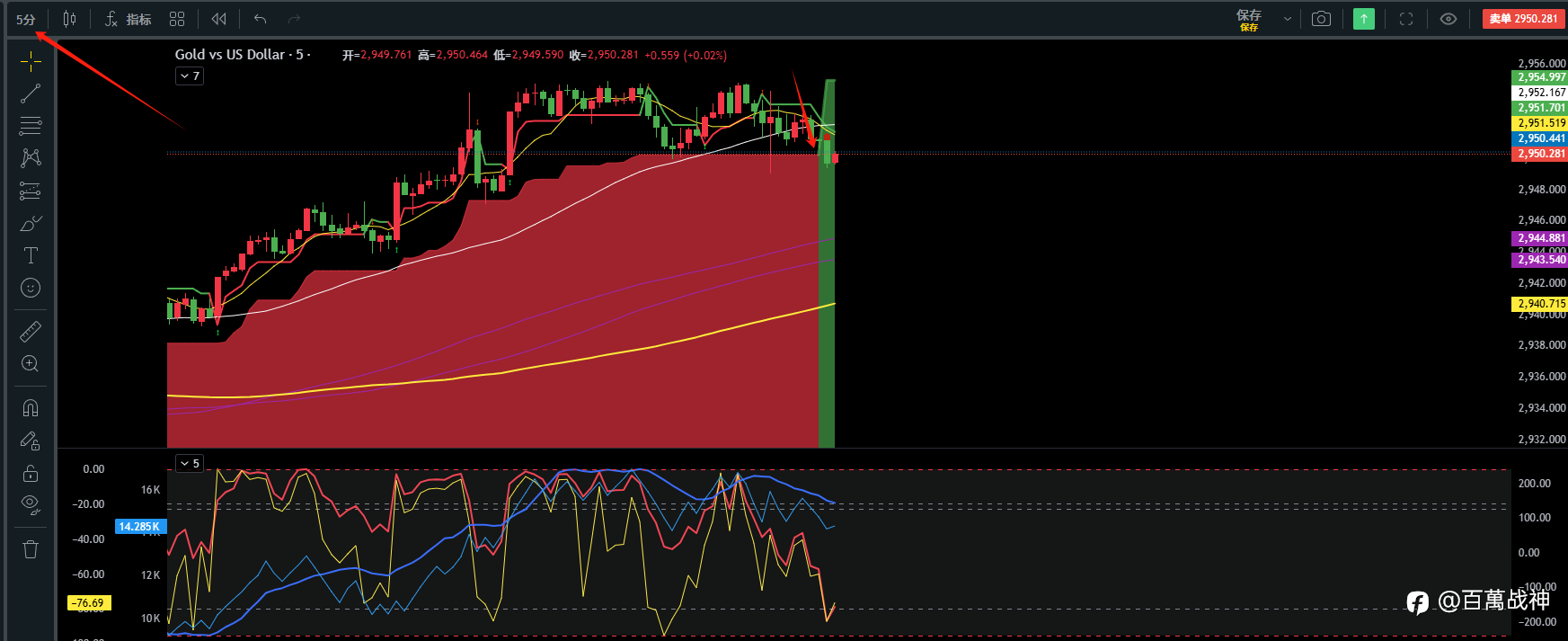Start bar replay with rewind icon
This screenshot has width=1568, height=641.
pos(218,19)
